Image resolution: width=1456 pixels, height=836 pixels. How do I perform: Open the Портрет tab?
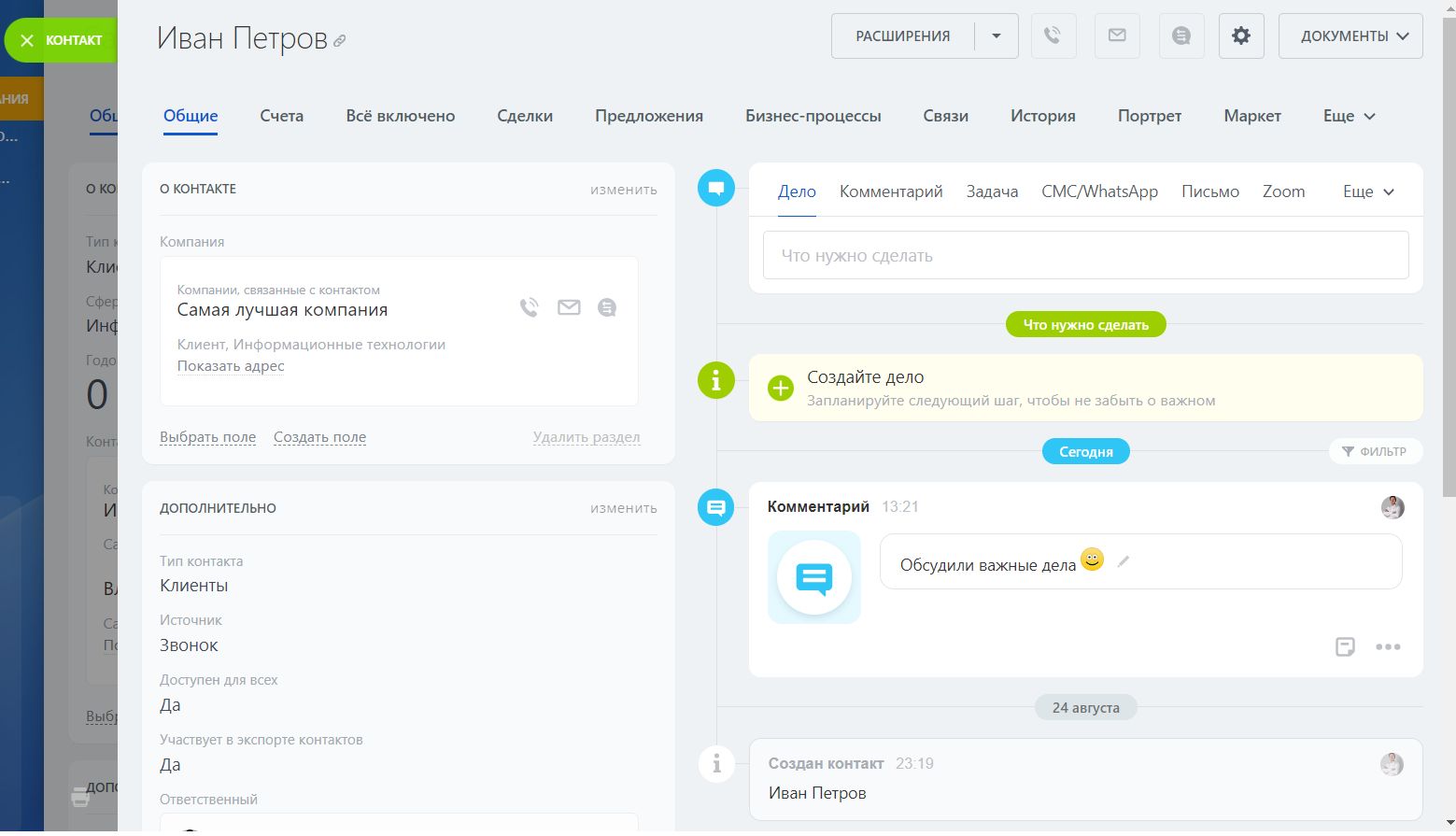pos(1150,116)
